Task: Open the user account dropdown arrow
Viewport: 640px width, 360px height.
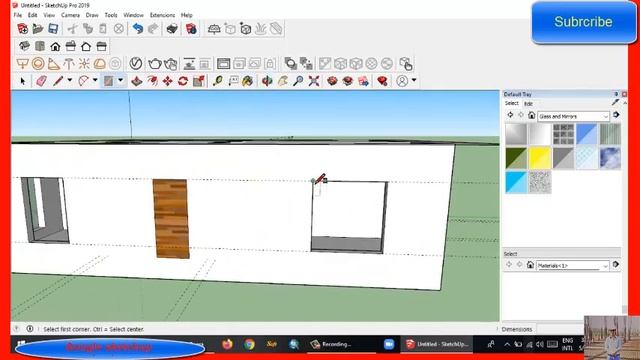Action: (414, 80)
